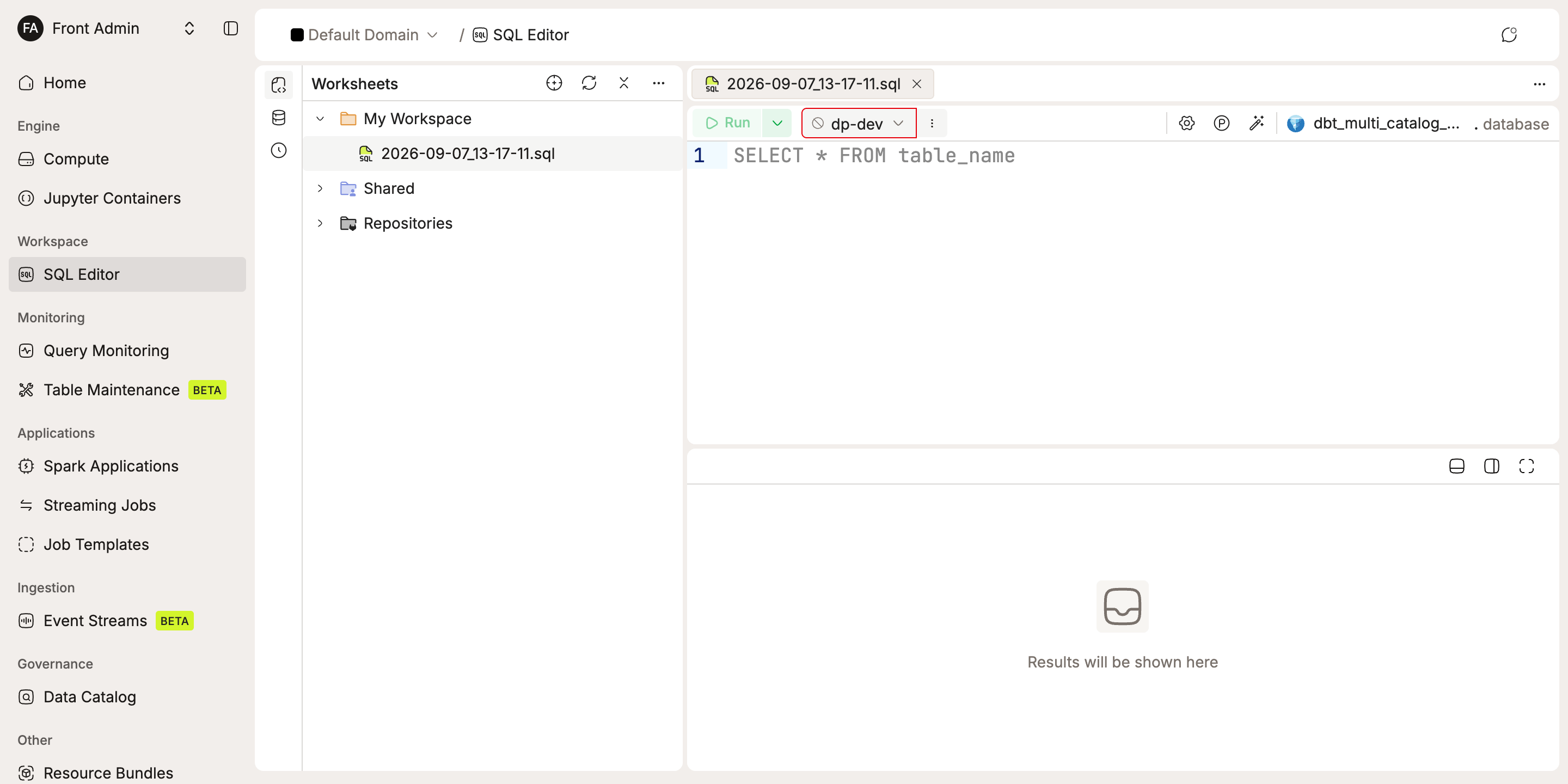Open Data Catalog page
This screenshot has width=1568, height=784.
pos(127,697)
